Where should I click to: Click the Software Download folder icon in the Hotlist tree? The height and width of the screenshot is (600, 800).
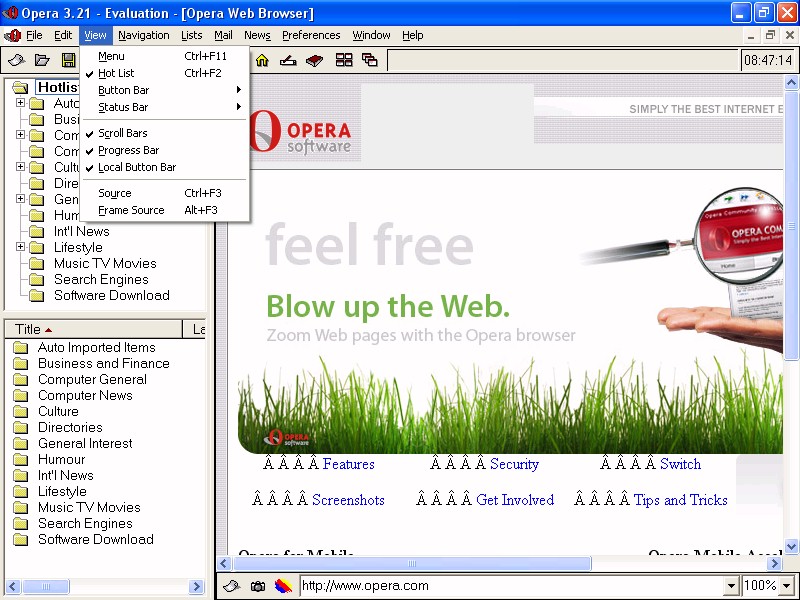click(x=36, y=295)
